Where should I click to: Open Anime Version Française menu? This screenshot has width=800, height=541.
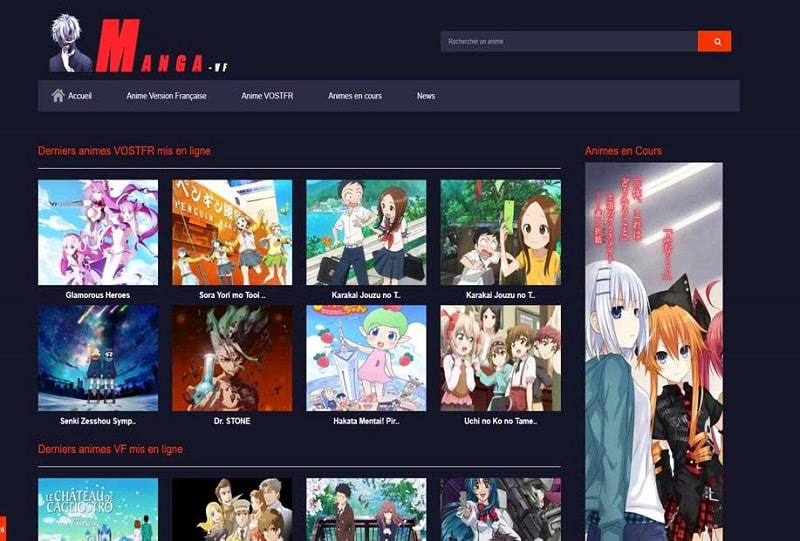166,96
